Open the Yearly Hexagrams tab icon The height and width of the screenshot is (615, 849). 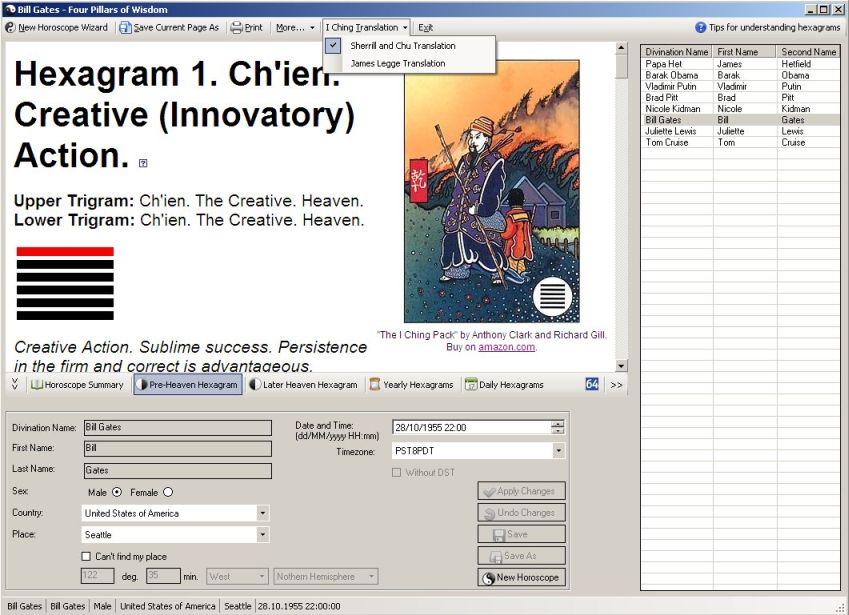[x=375, y=384]
